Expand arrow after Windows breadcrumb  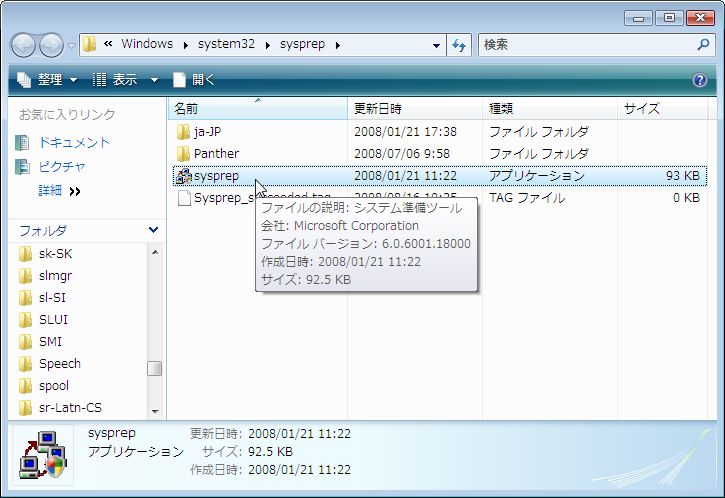(185, 45)
